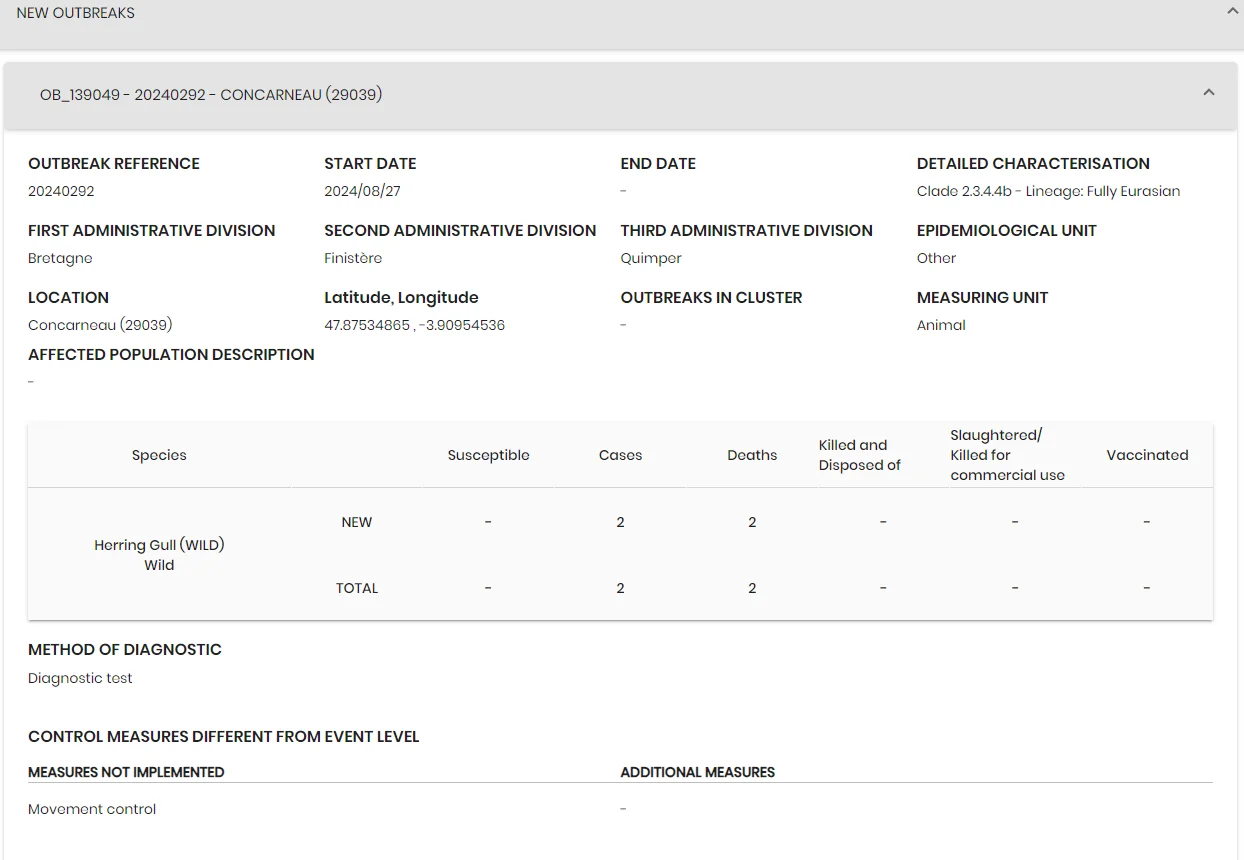Viewport: 1244px width, 860px height.
Task: Click the measuring unit value Animal
Action: [941, 325]
